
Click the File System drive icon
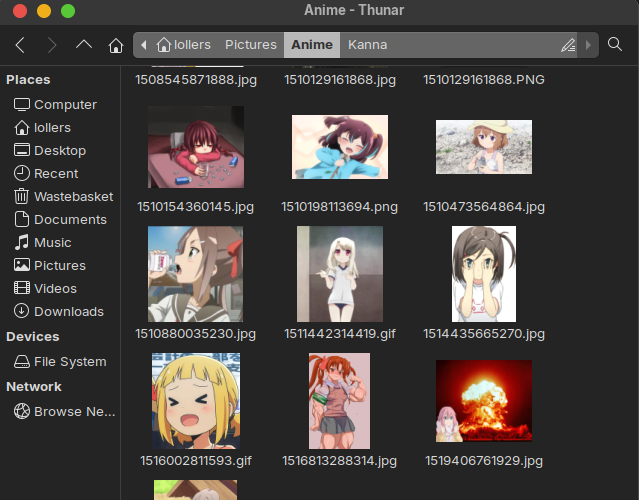22,361
